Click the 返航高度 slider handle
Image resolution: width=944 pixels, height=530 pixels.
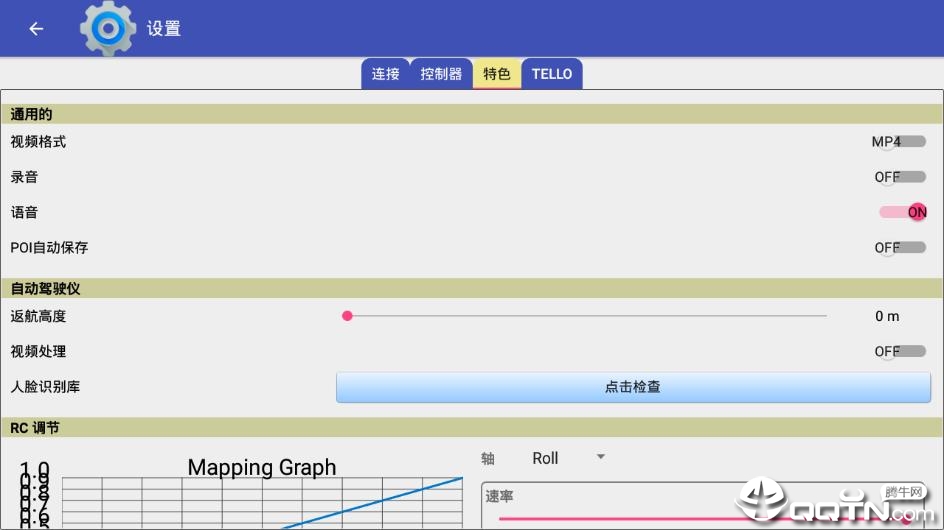[x=348, y=316]
